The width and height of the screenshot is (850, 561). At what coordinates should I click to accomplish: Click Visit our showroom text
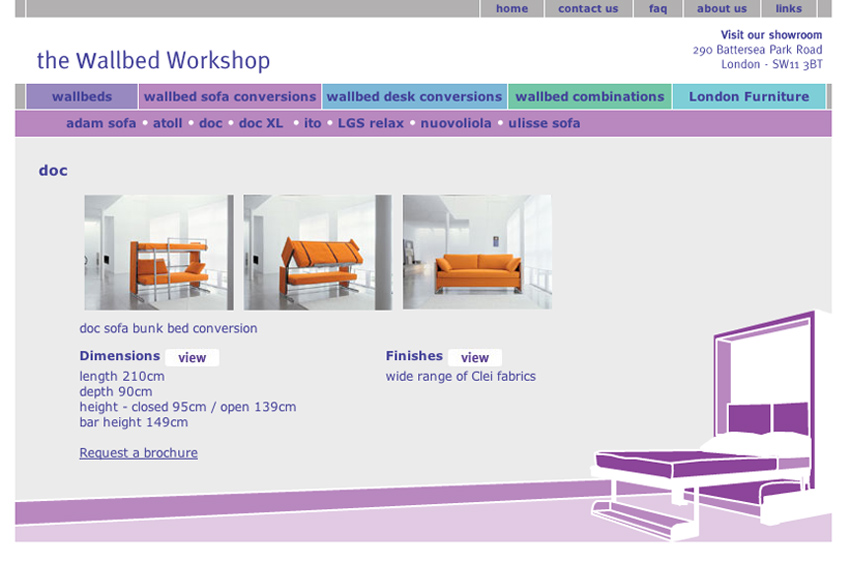[x=771, y=35]
